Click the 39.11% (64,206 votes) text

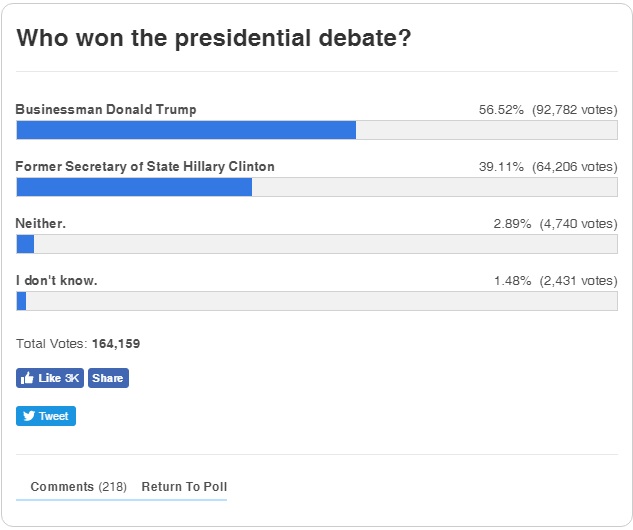tap(548, 167)
